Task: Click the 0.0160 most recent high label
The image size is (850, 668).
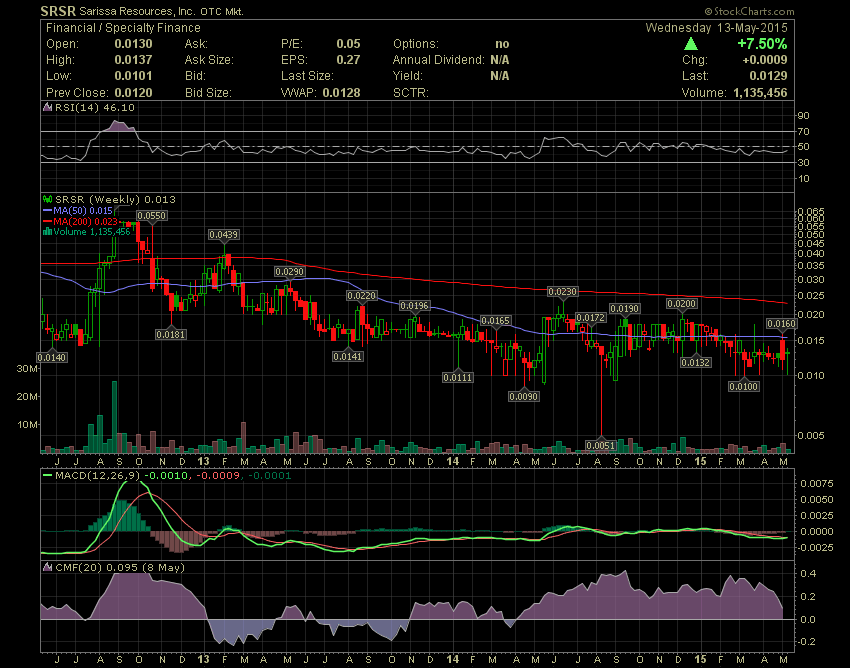Action: point(781,324)
